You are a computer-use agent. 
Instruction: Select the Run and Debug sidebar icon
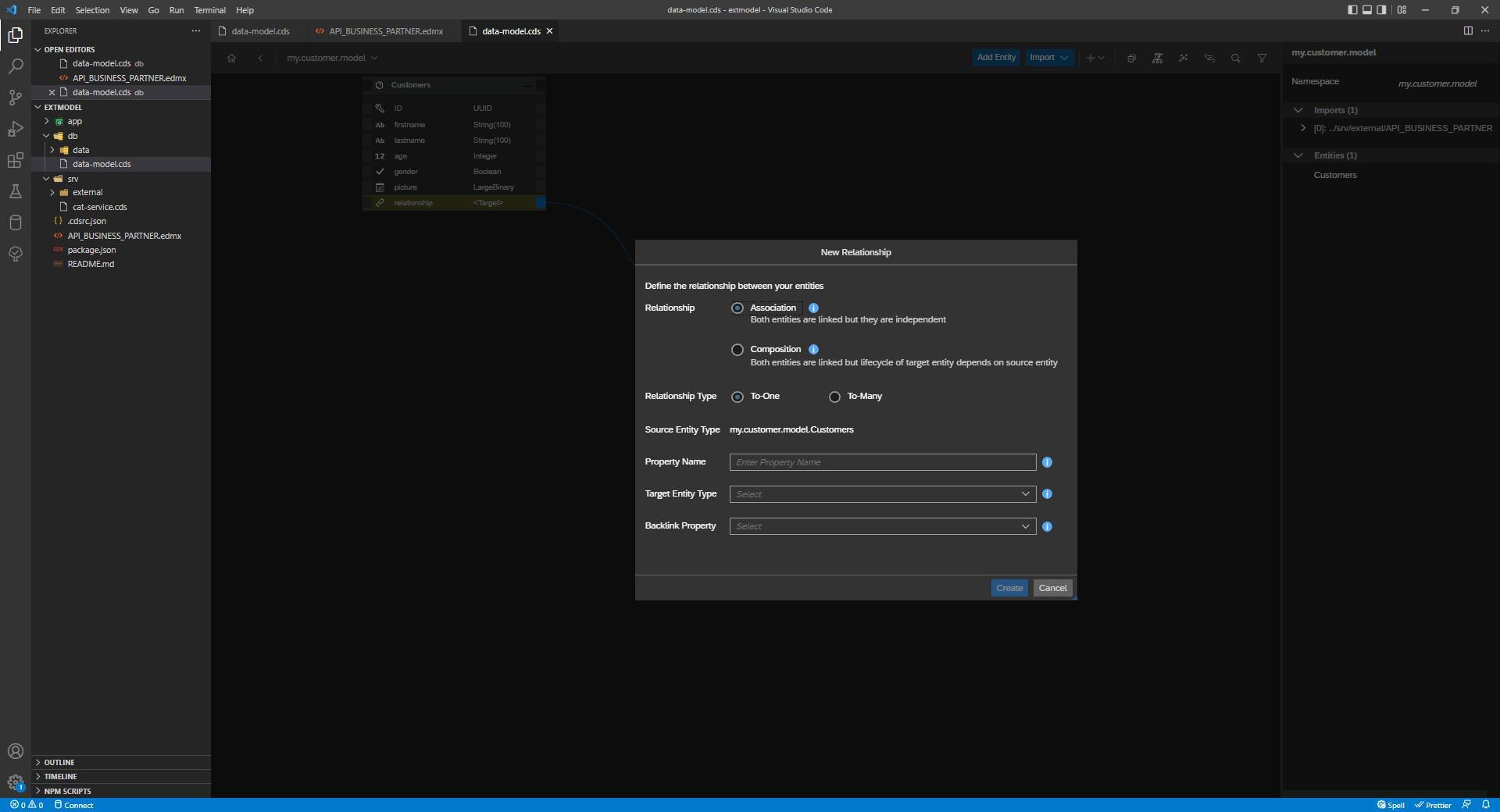16,129
